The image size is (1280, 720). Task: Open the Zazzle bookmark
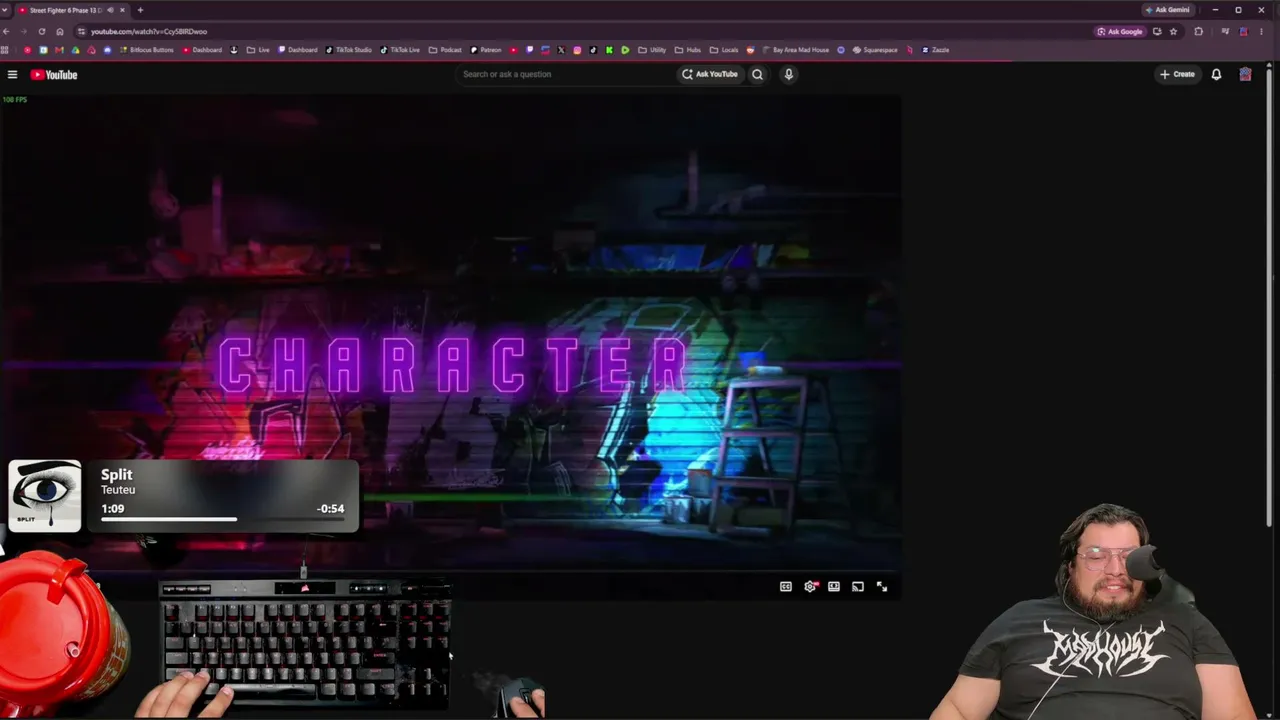tap(935, 50)
